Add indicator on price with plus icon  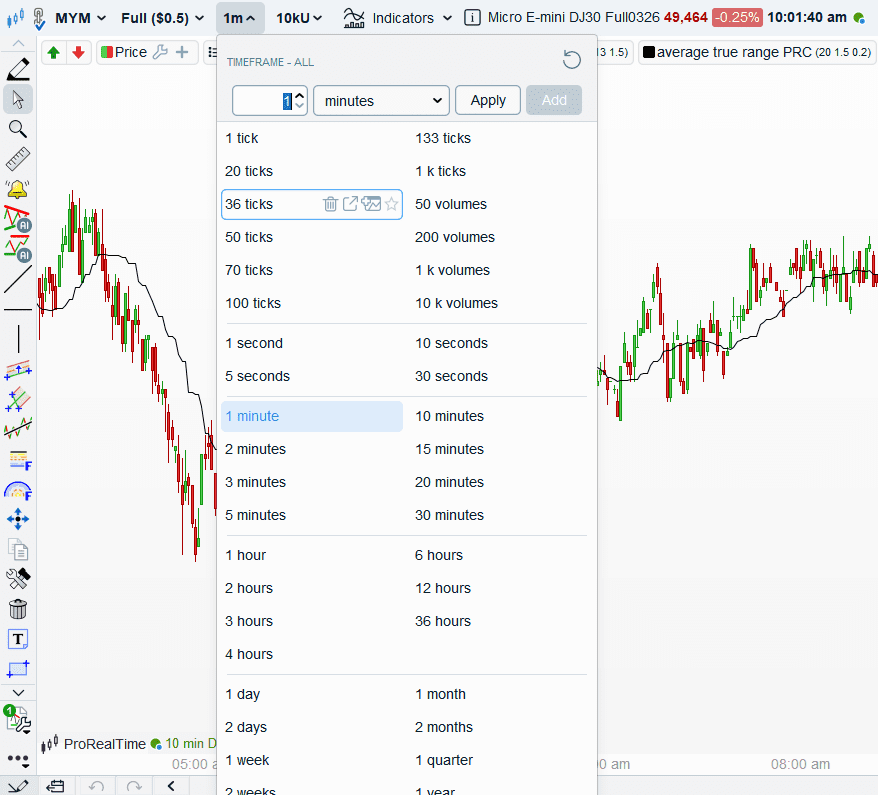point(182,52)
